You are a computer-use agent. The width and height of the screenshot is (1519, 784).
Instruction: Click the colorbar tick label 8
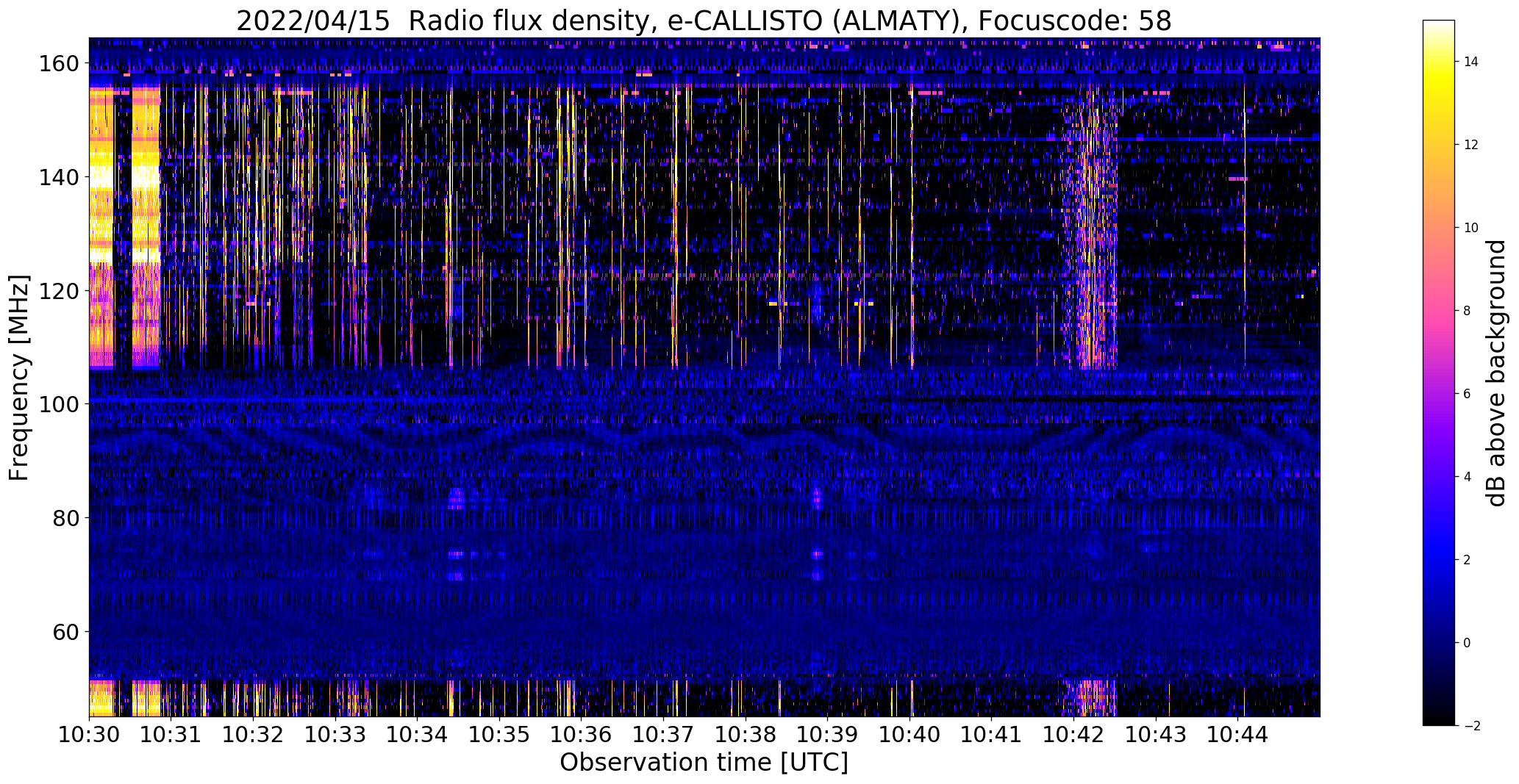pyautogui.click(x=1467, y=311)
